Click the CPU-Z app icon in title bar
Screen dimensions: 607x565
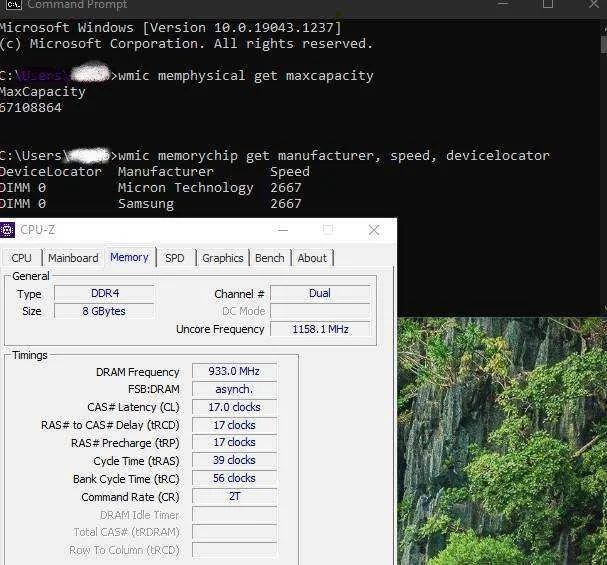pos(7,230)
